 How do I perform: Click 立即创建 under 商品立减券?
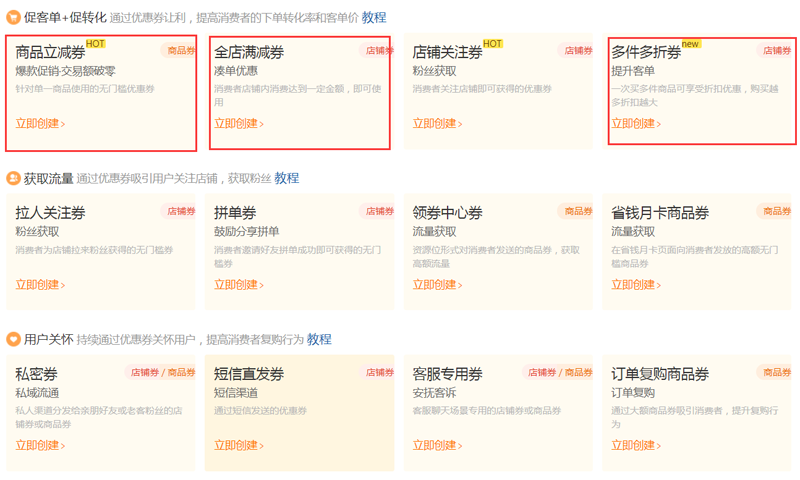(x=40, y=124)
